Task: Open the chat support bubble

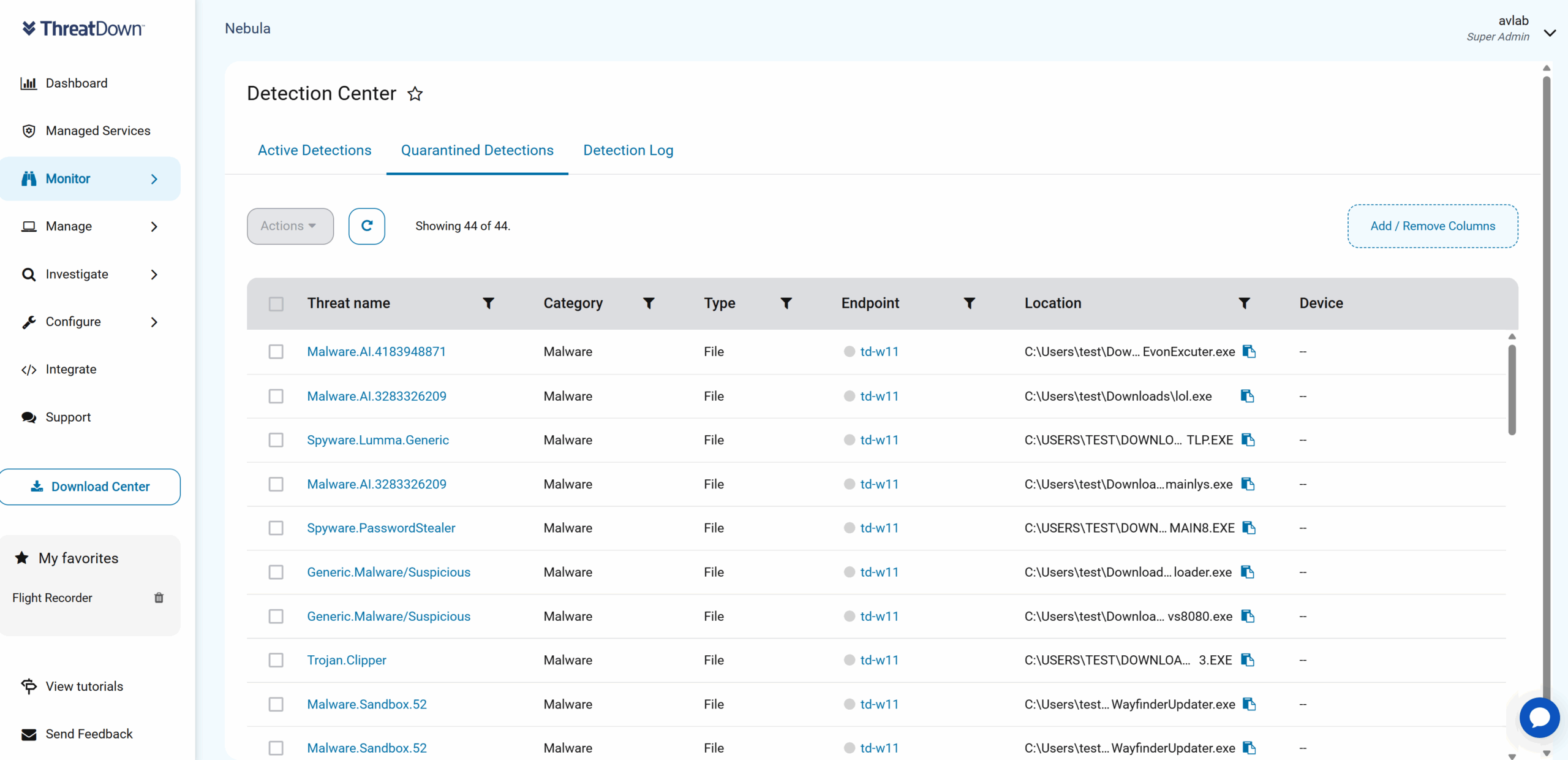Action: click(x=1539, y=717)
